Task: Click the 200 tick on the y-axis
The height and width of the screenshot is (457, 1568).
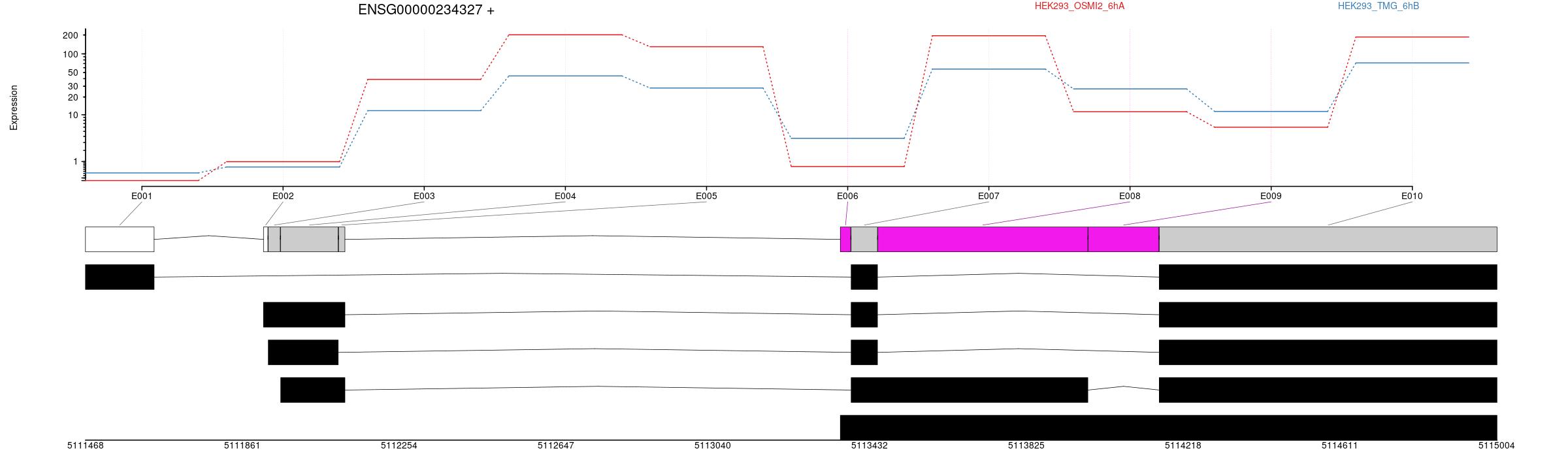Action: (x=71, y=35)
